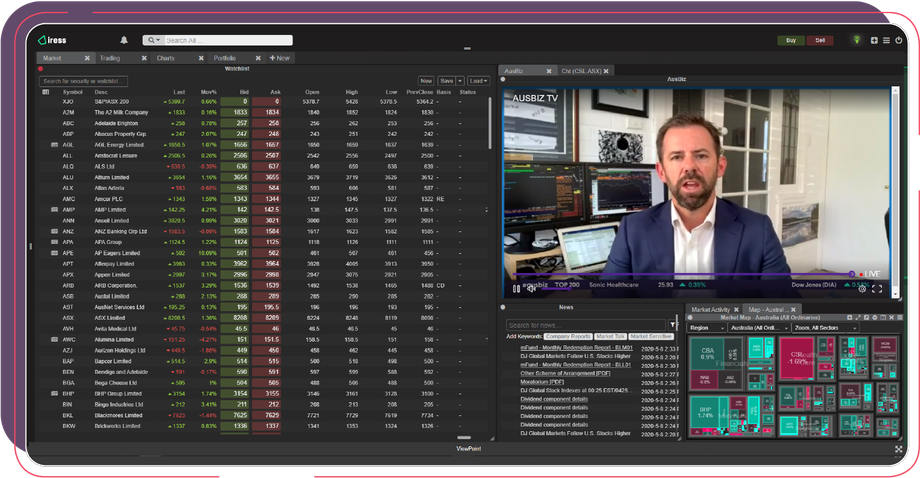
Task: Switch to the Cht (CSL.ASX) tab
Action: [585, 71]
